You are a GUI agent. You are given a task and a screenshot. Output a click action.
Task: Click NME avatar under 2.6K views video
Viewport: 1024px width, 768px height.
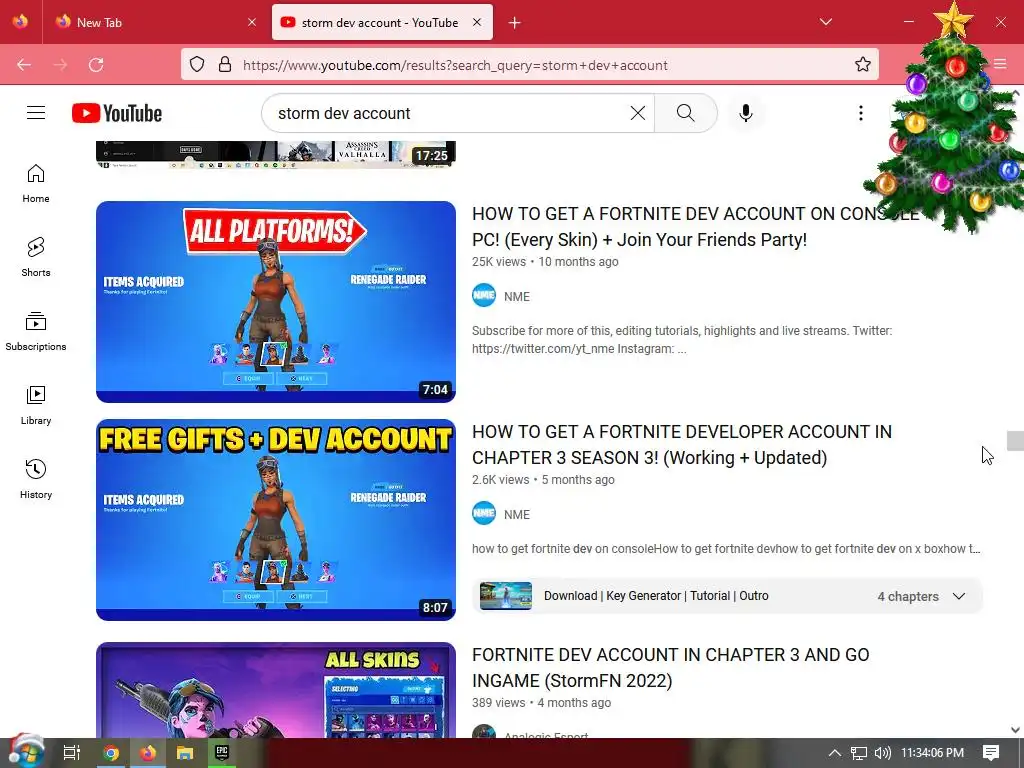tap(484, 513)
